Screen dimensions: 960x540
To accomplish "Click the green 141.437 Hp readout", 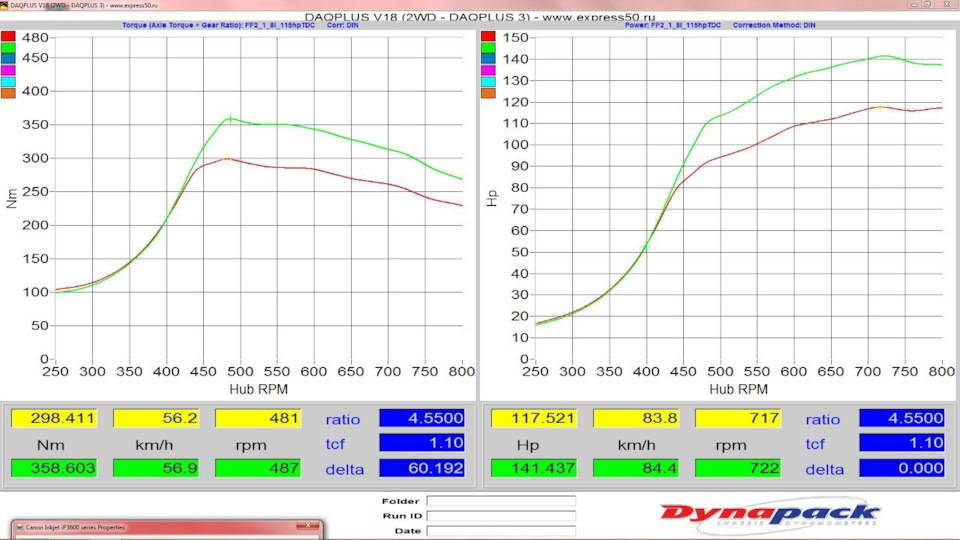I will (534, 468).
